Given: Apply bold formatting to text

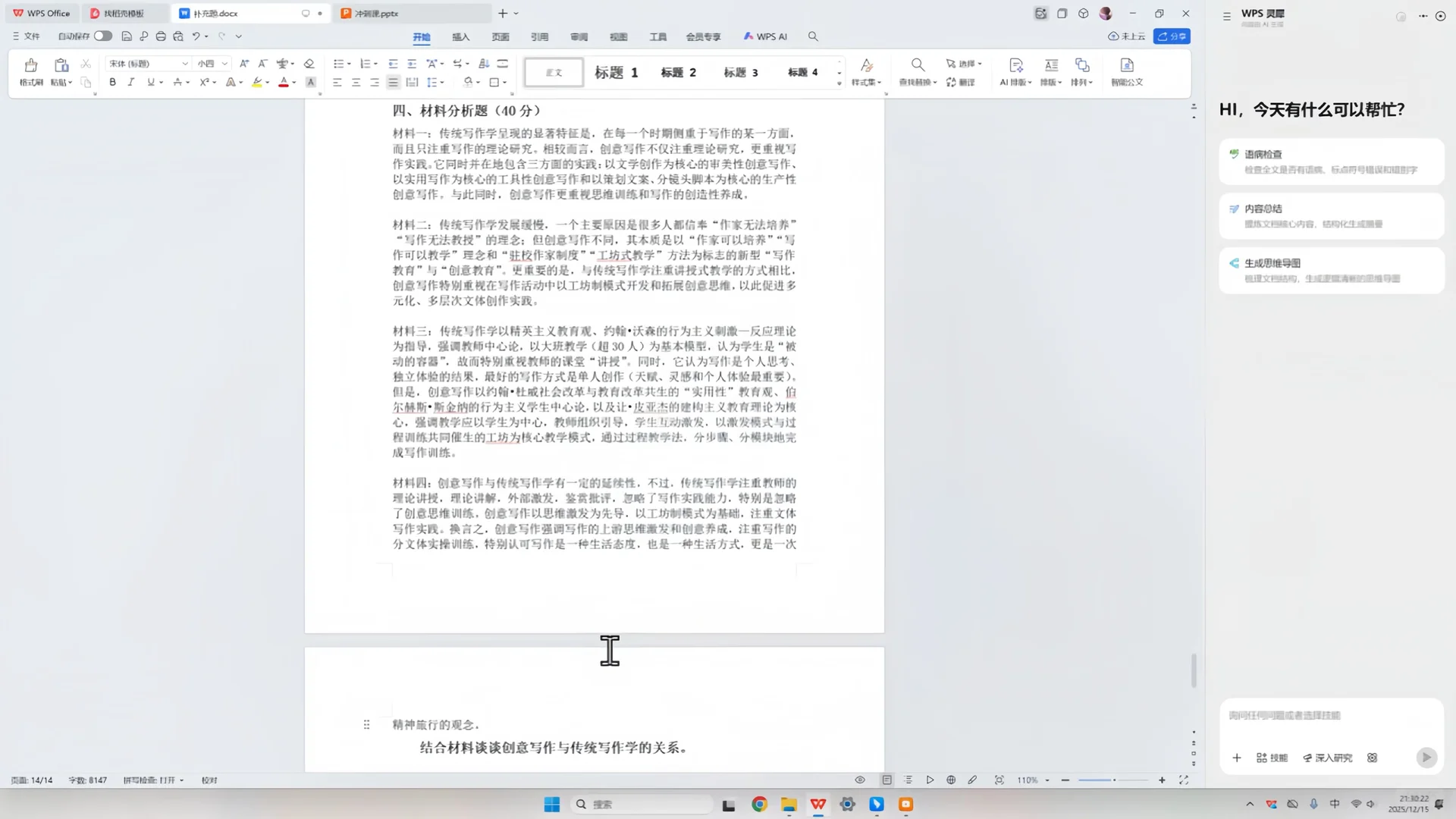Looking at the screenshot, I should coord(112,82).
